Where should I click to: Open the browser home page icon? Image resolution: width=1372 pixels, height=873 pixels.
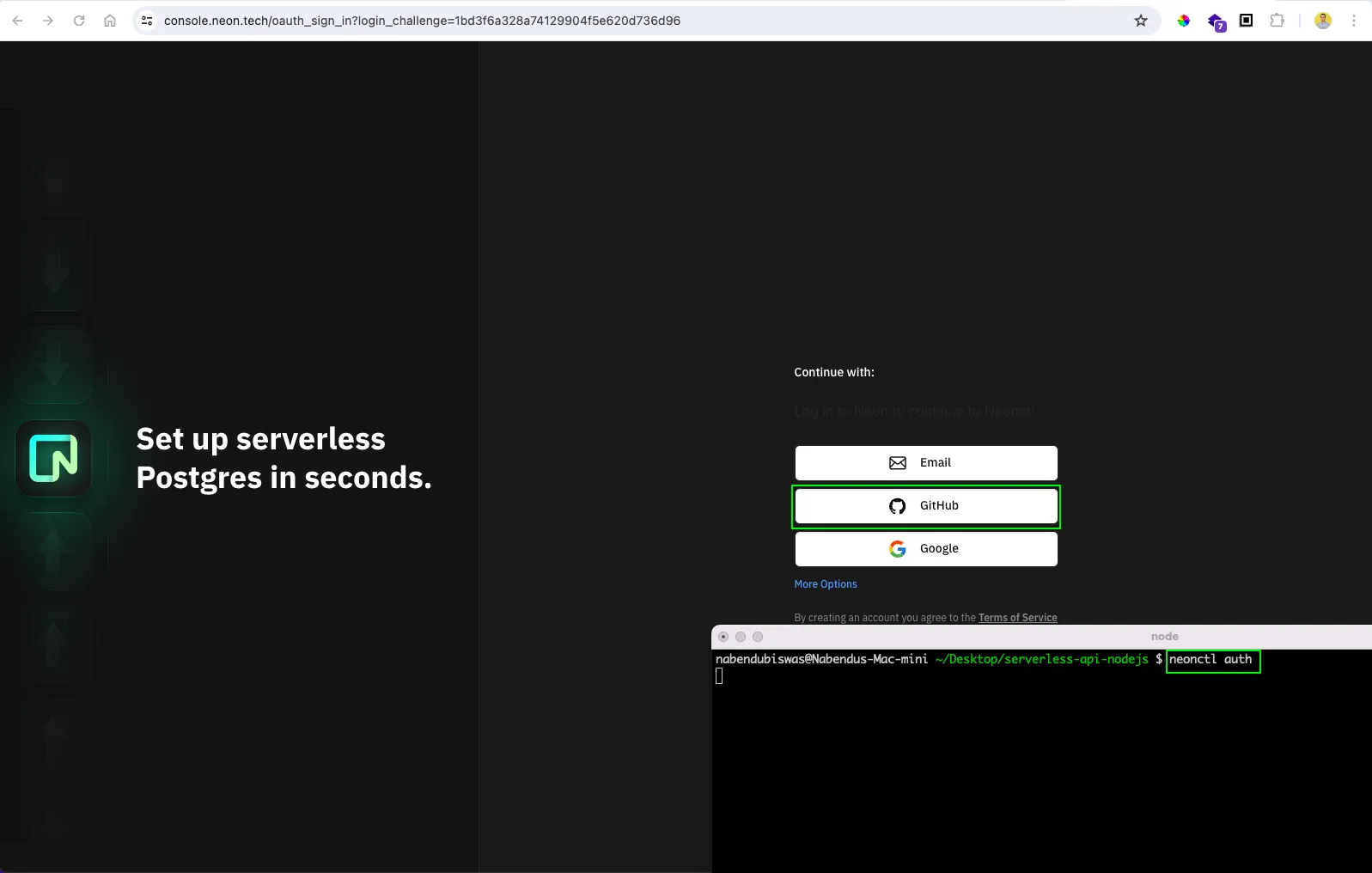coord(110,21)
